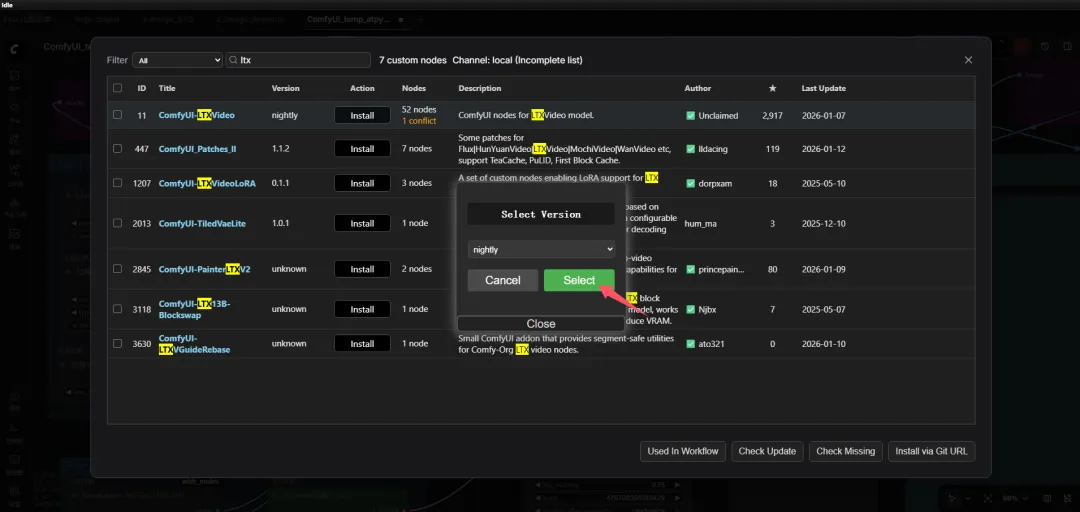Click the ComfyUI logo icon
The width and height of the screenshot is (1080, 512).
tap(15, 48)
